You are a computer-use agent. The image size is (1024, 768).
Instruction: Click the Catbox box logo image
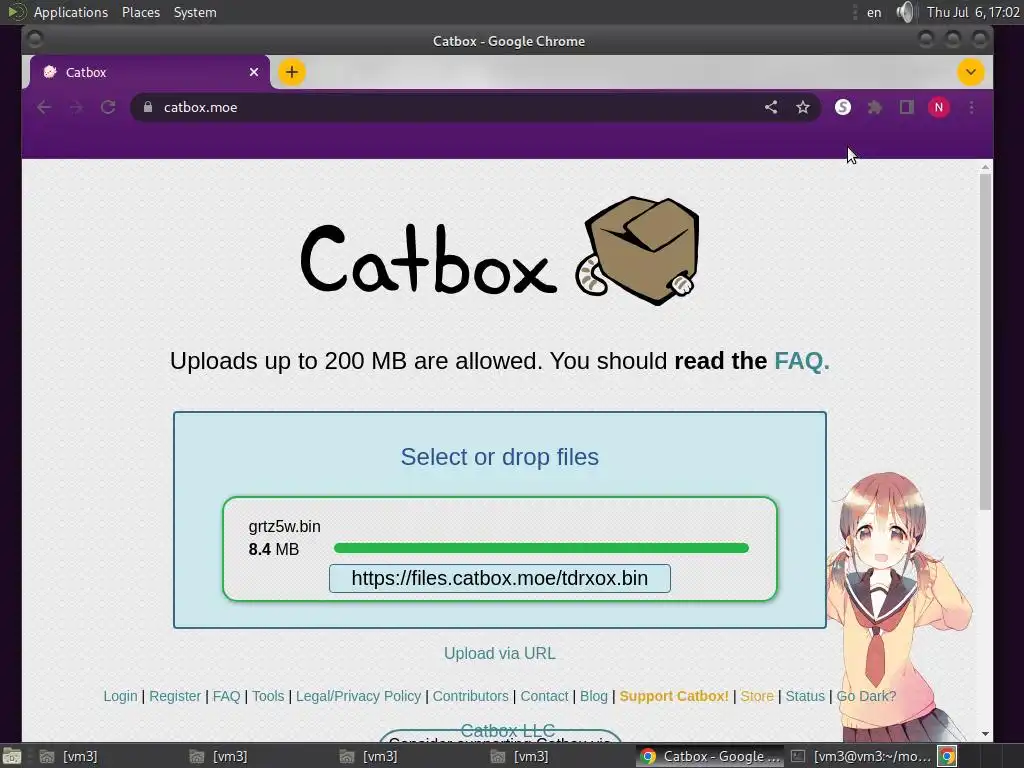pyautogui.click(x=638, y=251)
